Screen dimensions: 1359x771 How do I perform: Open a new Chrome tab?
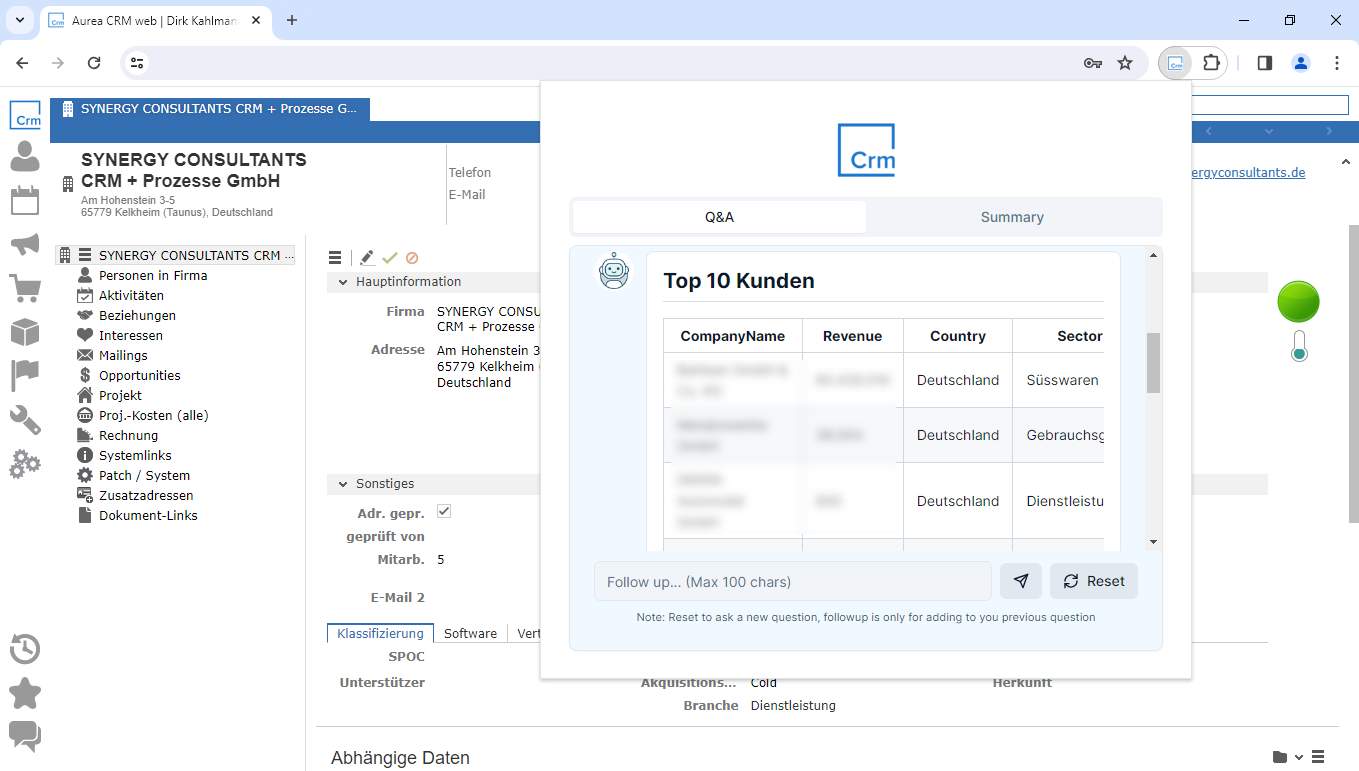point(292,20)
